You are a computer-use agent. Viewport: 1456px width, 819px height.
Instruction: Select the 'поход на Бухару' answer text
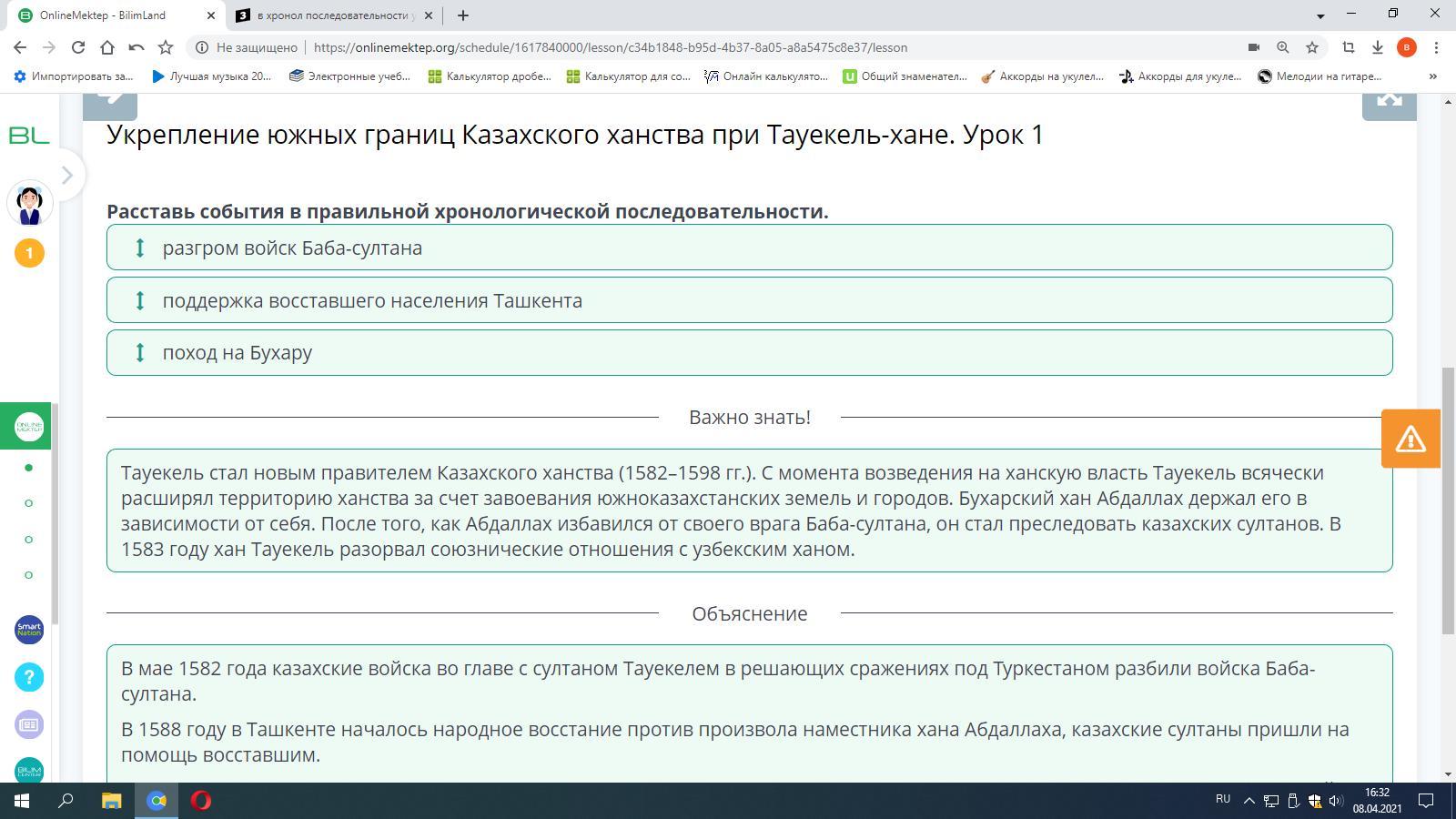[238, 352]
